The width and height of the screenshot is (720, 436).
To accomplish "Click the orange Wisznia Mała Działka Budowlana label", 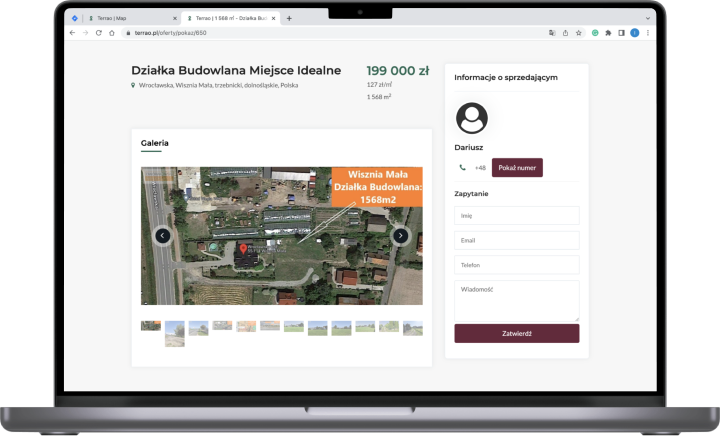I will tap(377, 187).
